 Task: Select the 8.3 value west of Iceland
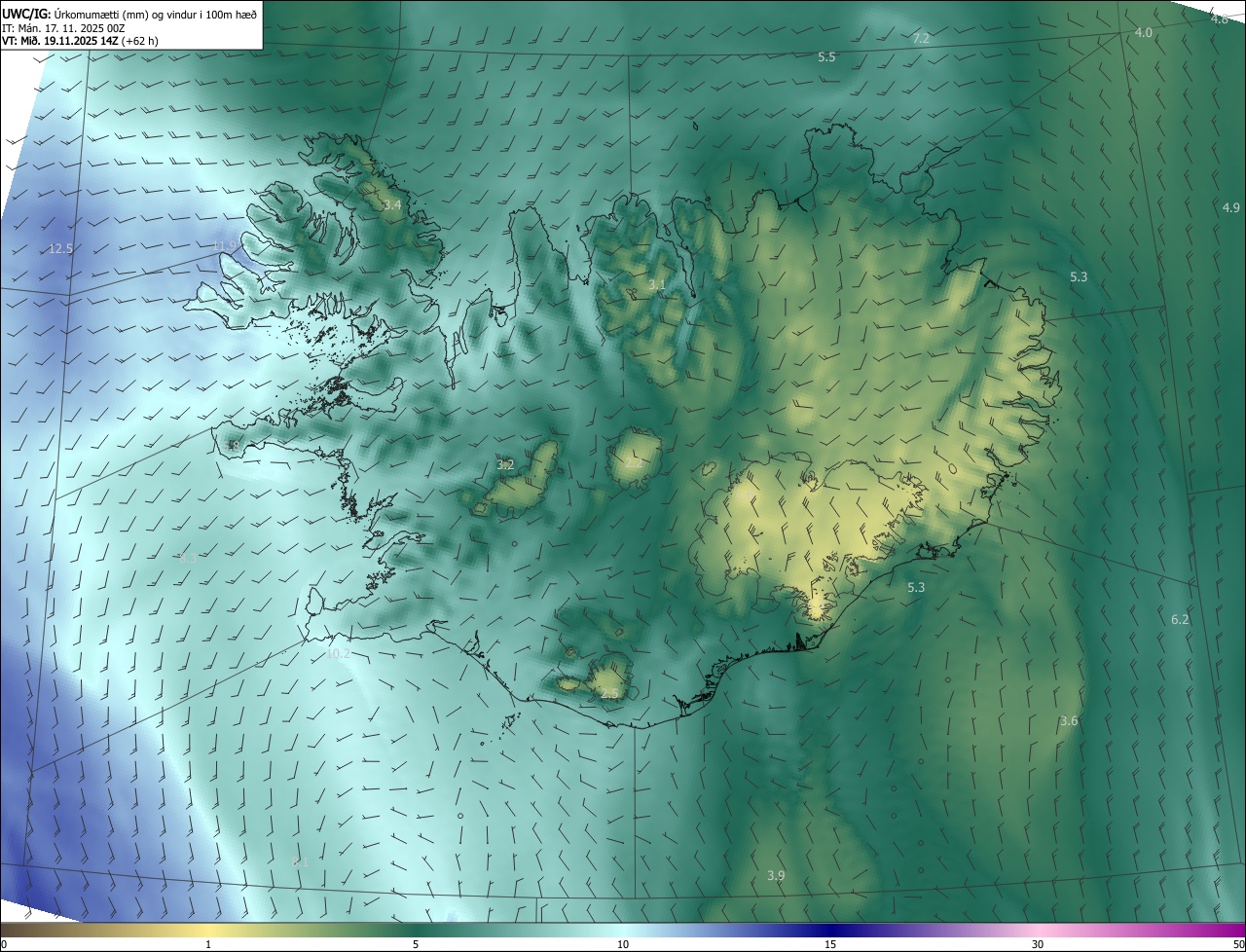[188, 559]
